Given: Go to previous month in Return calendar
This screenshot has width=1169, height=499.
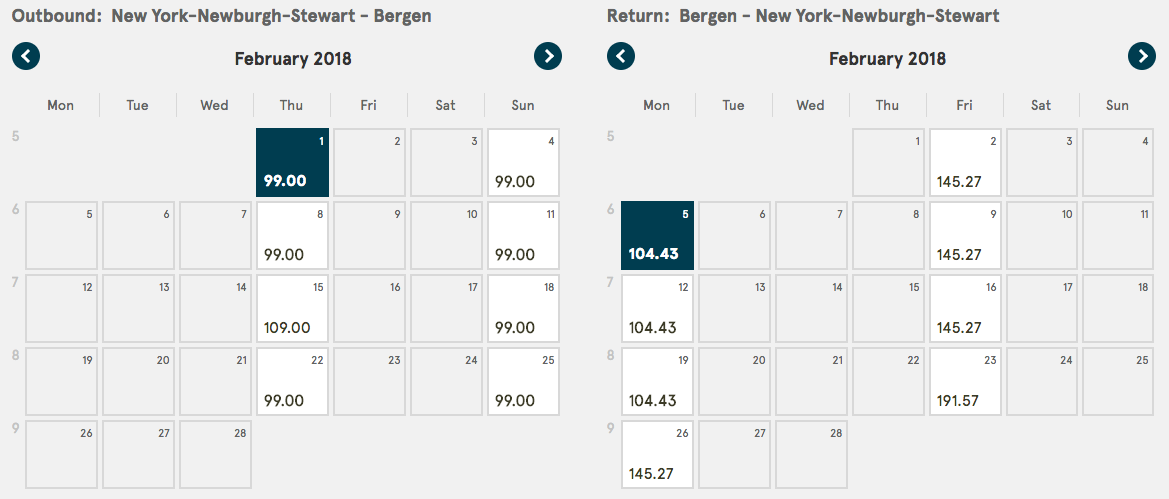Looking at the screenshot, I should click(x=621, y=56).
